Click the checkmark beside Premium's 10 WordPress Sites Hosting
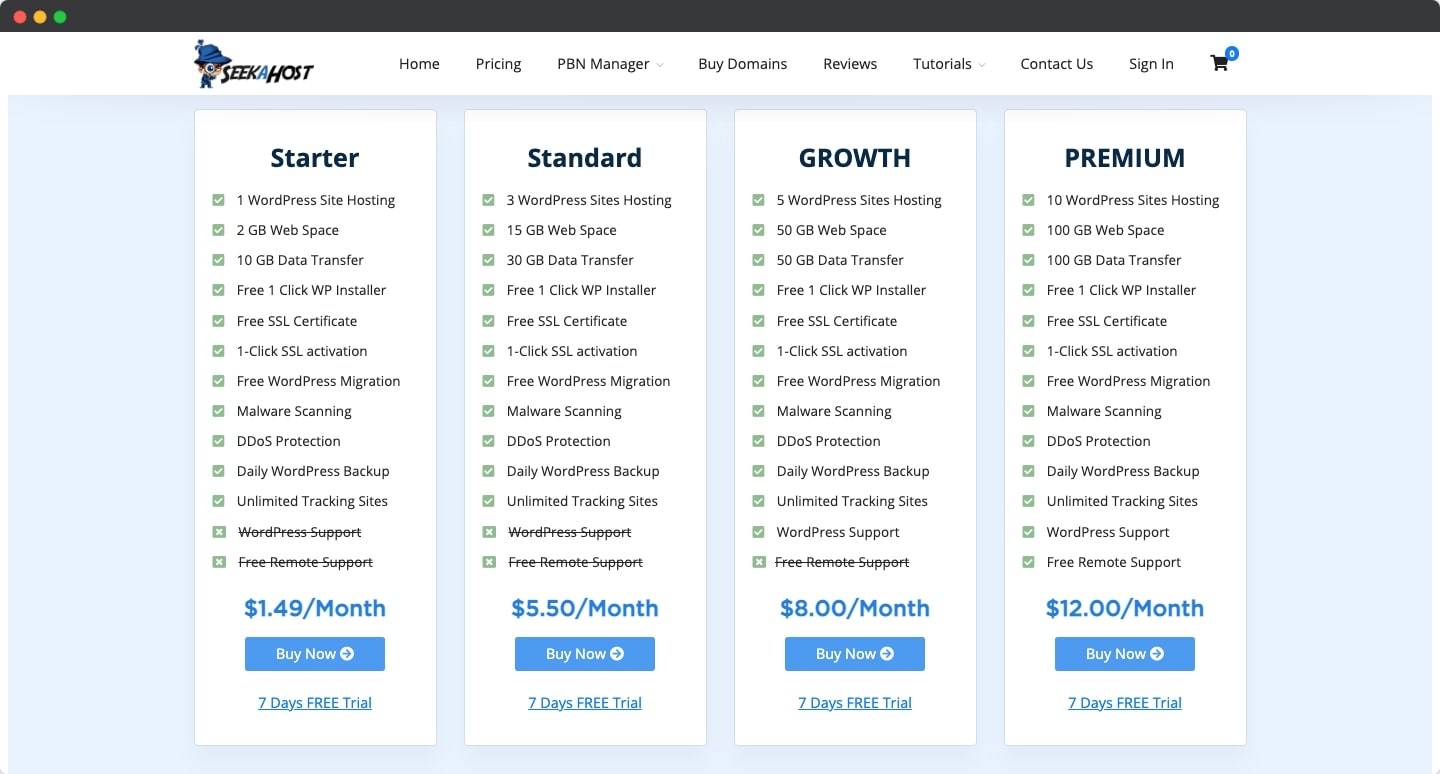Screen dimensions: 1440x774 [x=1028, y=200]
